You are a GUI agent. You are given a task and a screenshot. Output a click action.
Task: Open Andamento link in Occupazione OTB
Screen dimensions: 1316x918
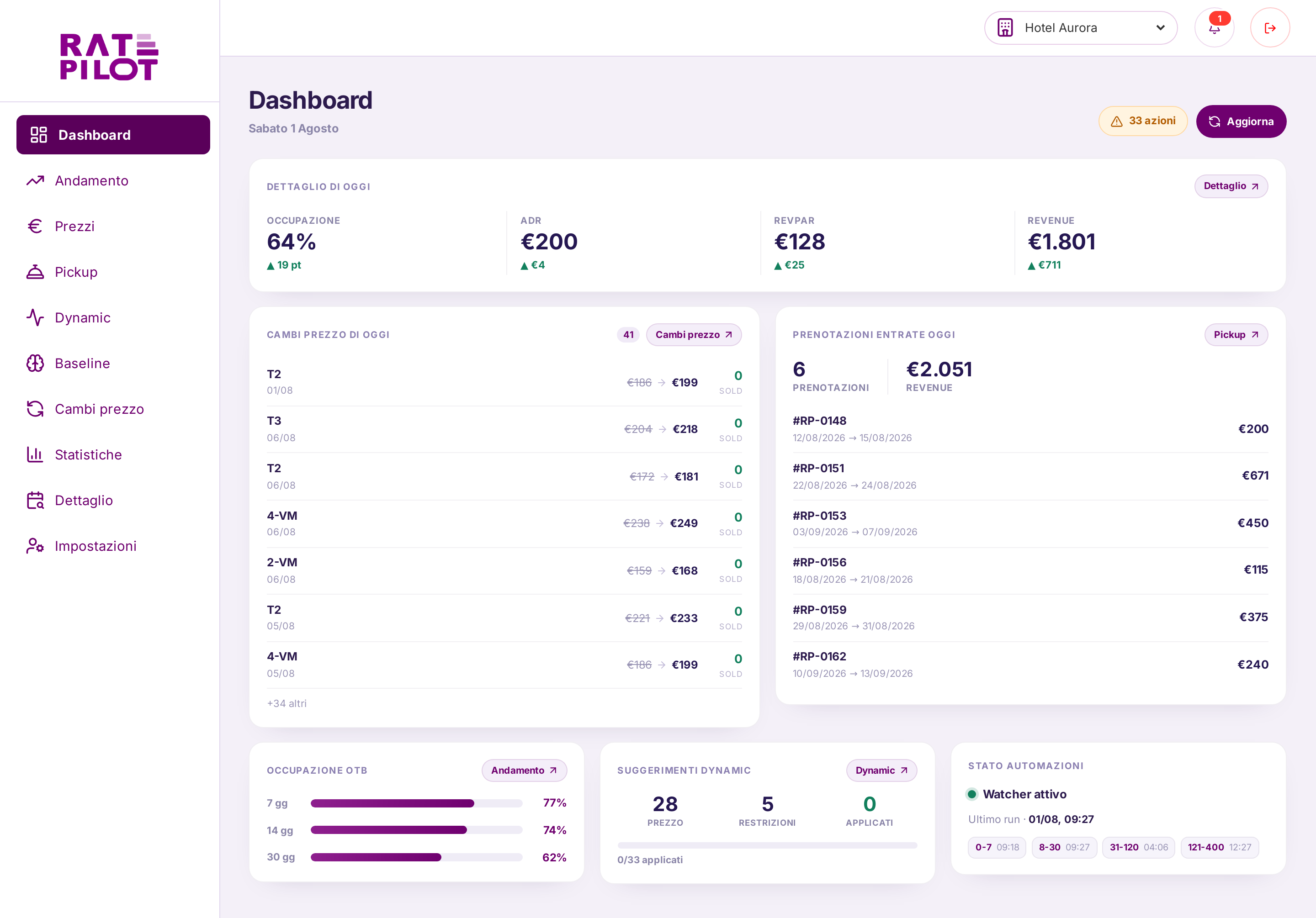click(524, 770)
